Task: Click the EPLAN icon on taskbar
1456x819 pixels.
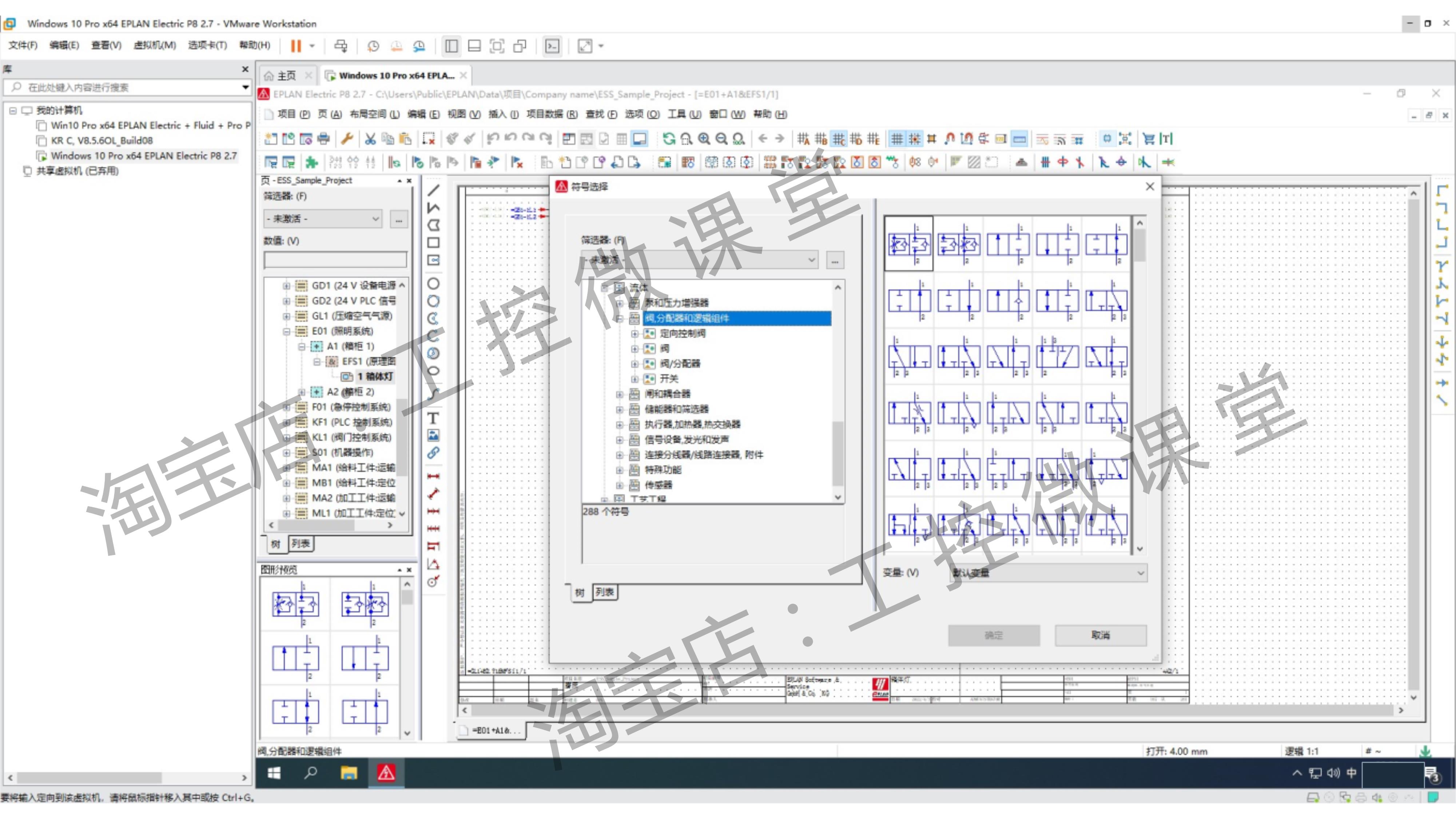Action: pos(386,773)
